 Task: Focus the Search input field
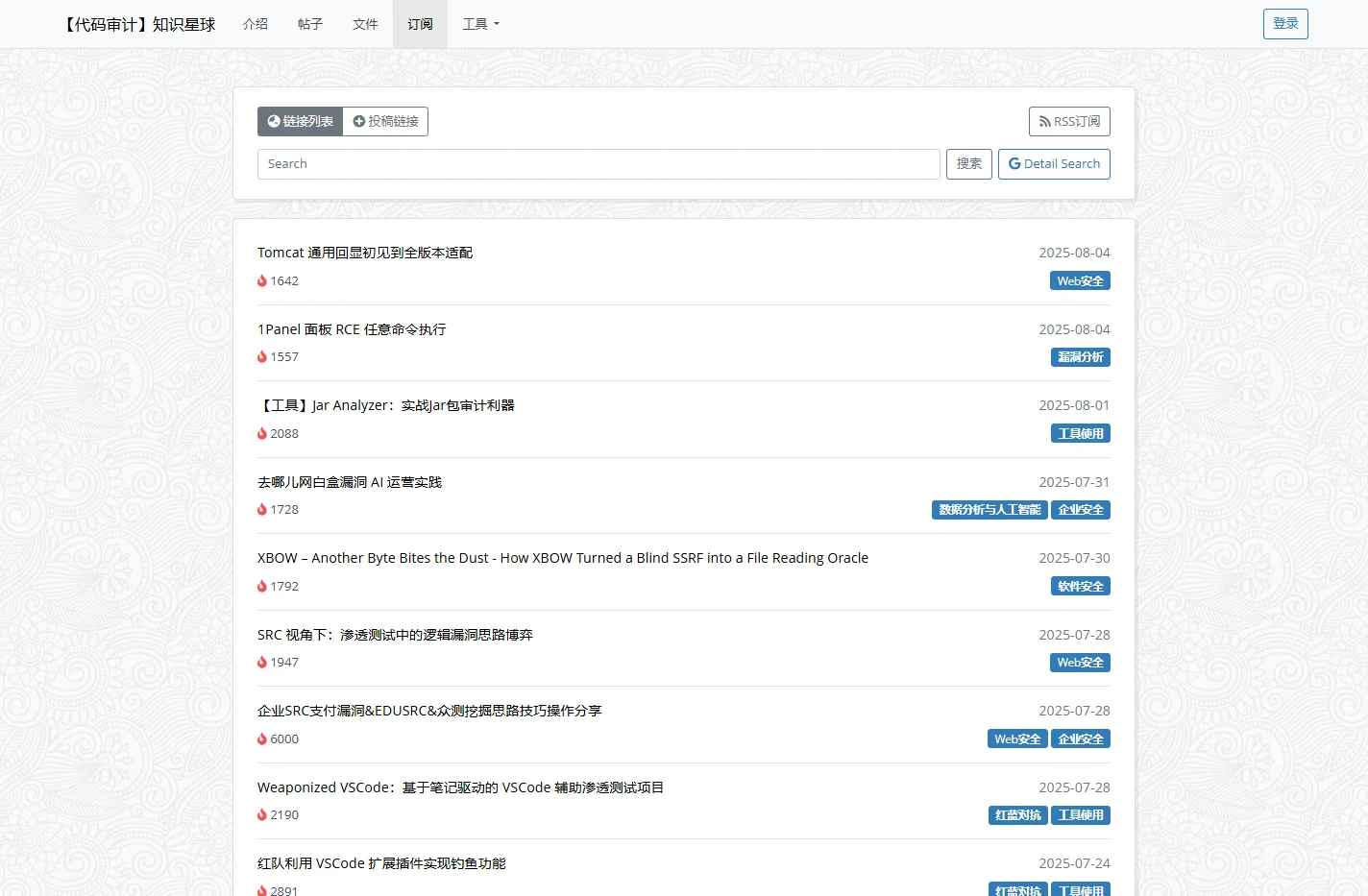coord(598,164)
